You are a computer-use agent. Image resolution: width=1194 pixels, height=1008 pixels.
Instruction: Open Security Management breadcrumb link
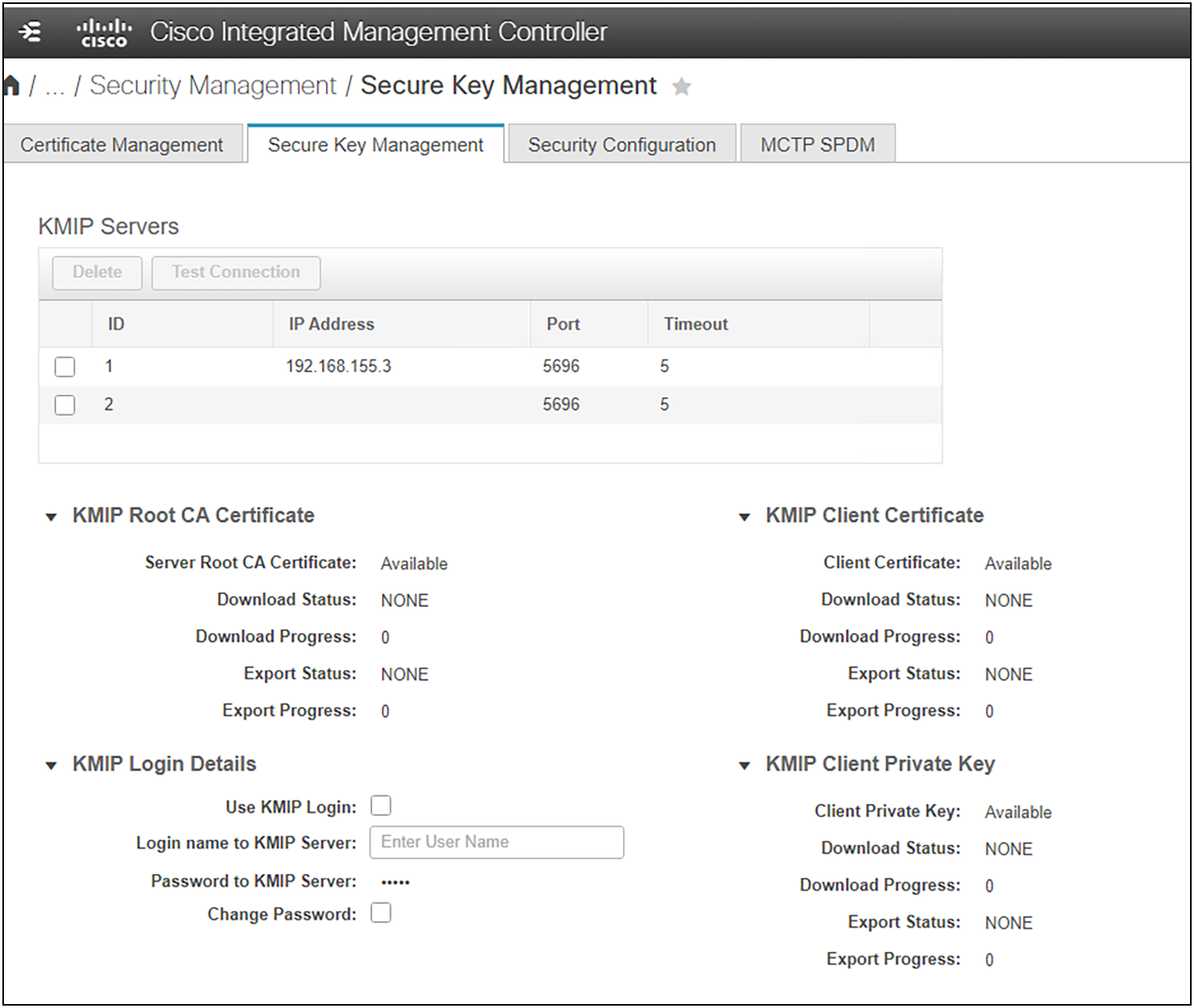(213, 86)
